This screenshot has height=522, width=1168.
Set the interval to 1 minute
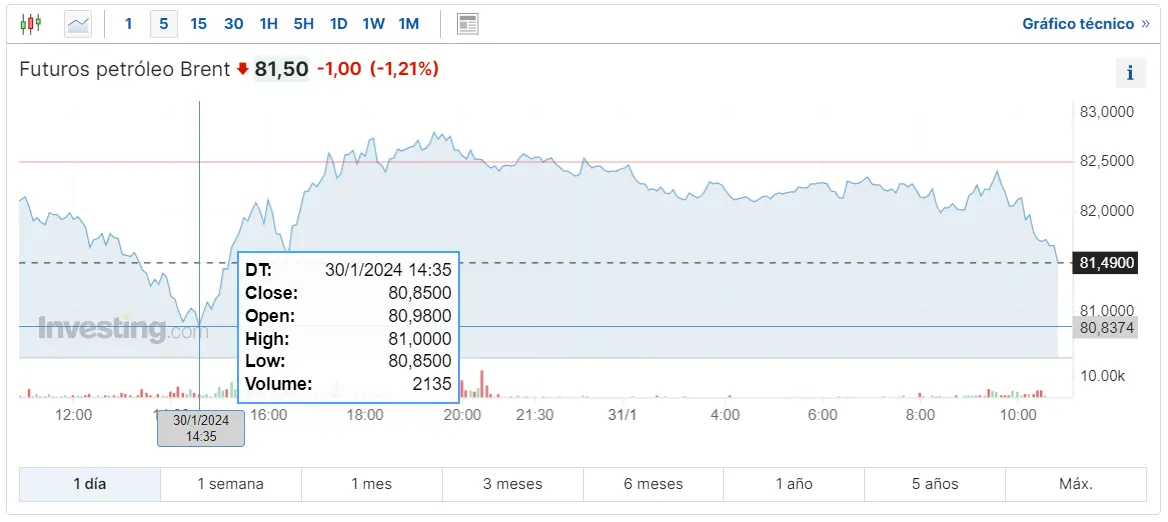pyautogui.click(x=128, y=23)
